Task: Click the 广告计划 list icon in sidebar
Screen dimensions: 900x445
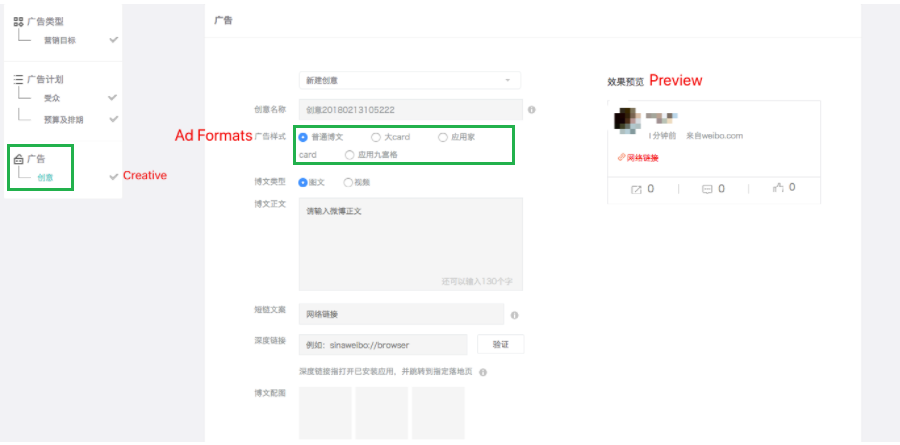Action: (18, 78)
